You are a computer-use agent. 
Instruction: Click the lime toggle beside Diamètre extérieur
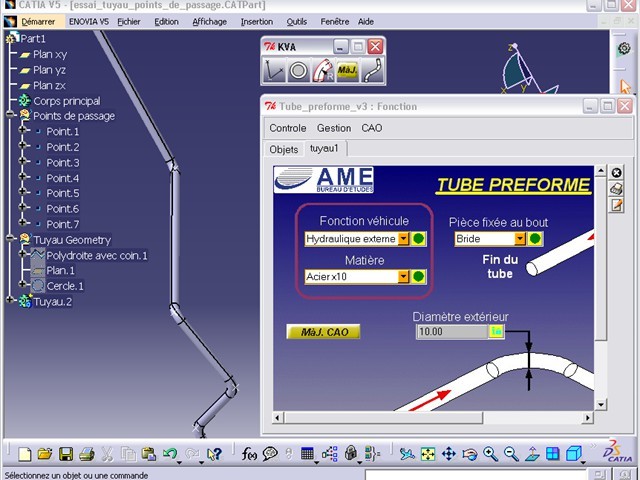point(496,331)
